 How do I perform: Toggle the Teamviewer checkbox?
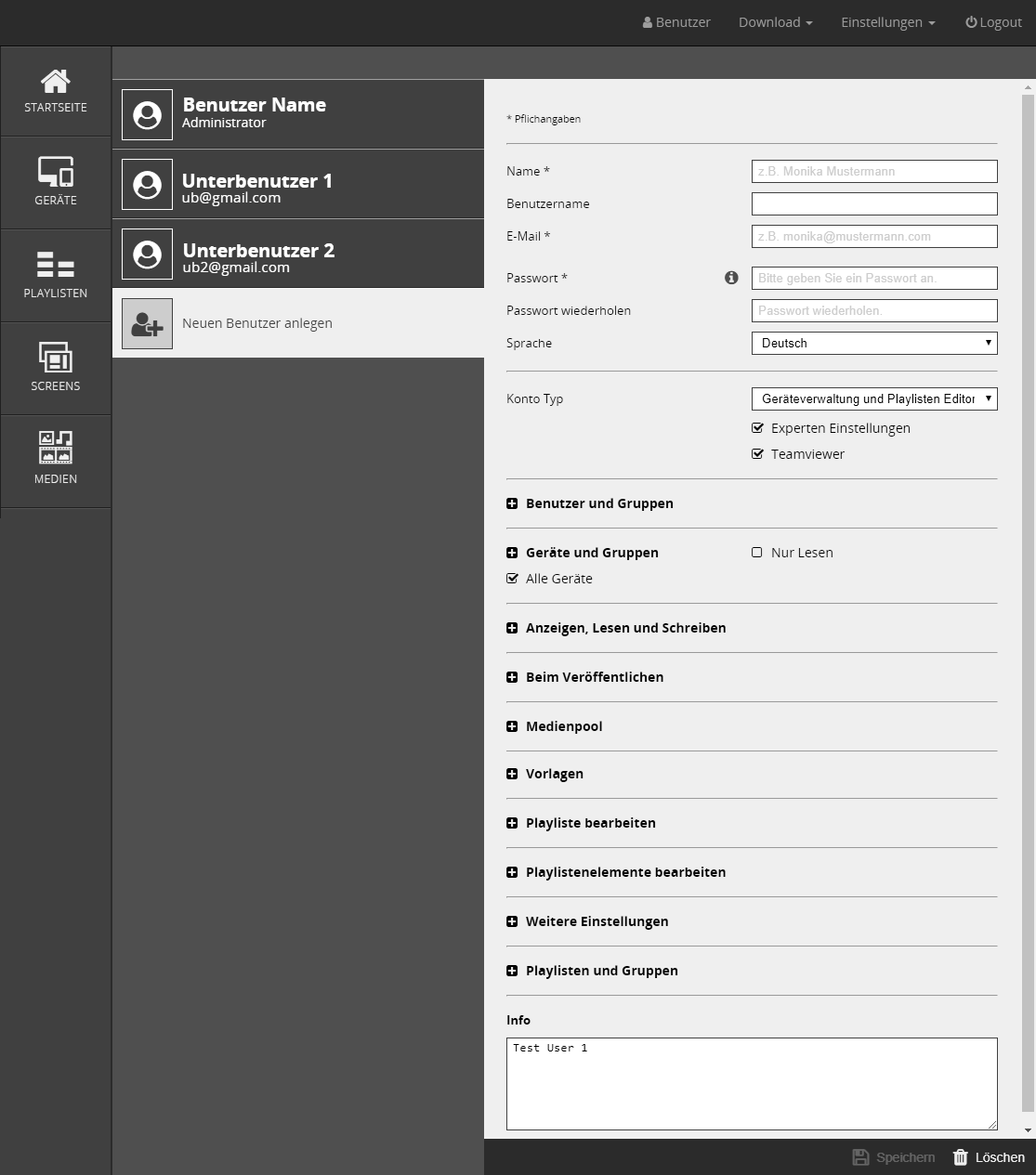[757, 454]
